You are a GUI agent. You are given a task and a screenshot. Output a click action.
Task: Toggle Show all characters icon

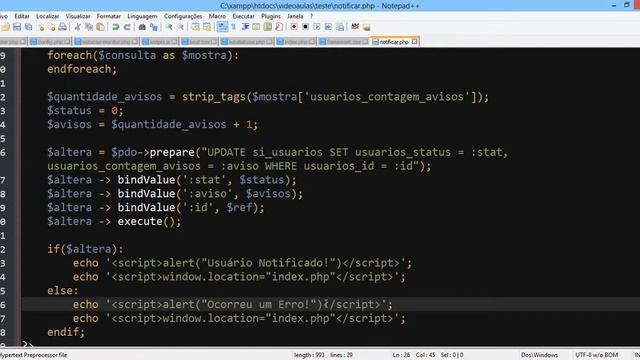pyautogui.click(x=233, y=27)
